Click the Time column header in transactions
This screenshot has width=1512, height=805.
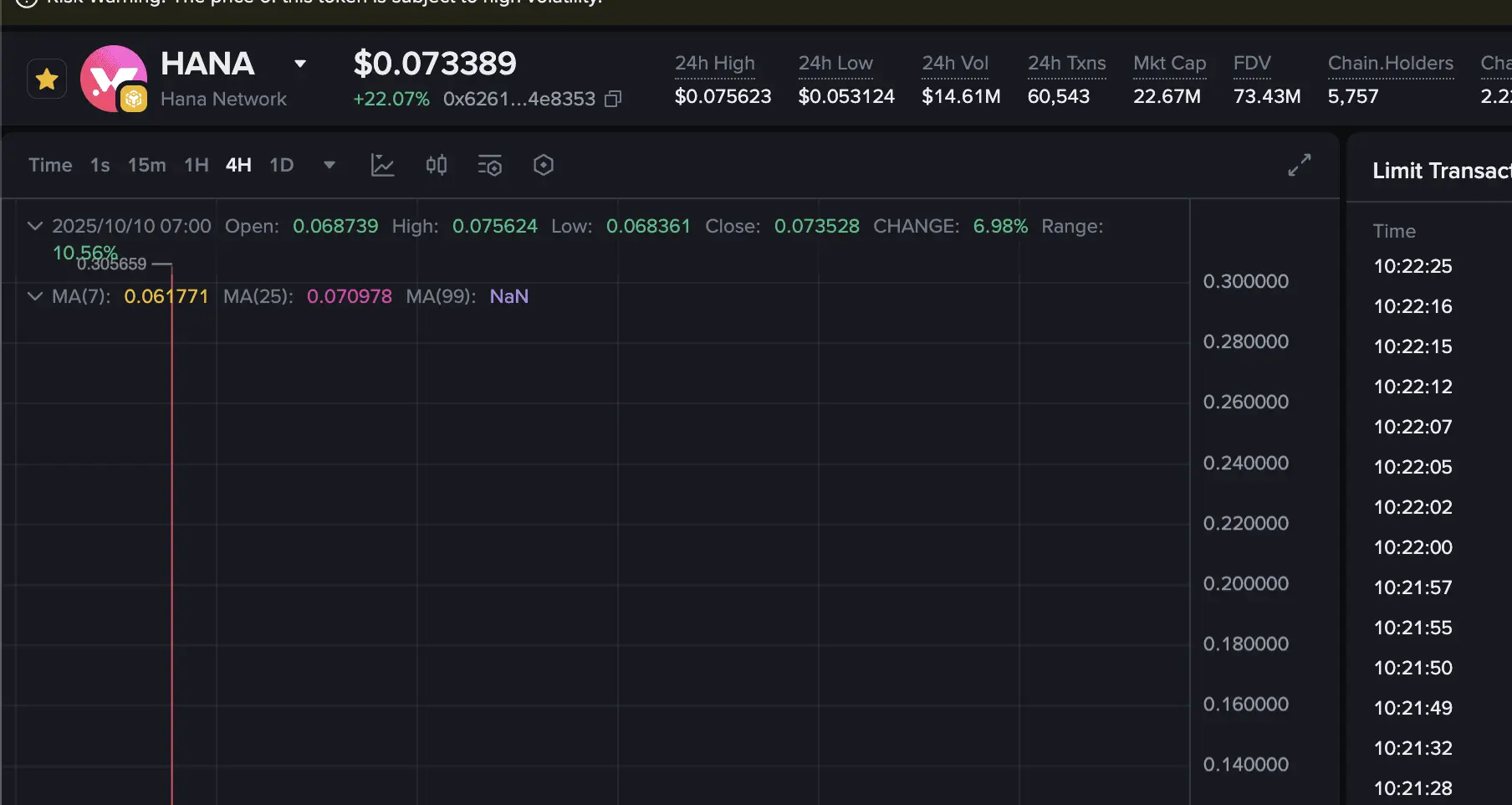[x=1394, y=231]
